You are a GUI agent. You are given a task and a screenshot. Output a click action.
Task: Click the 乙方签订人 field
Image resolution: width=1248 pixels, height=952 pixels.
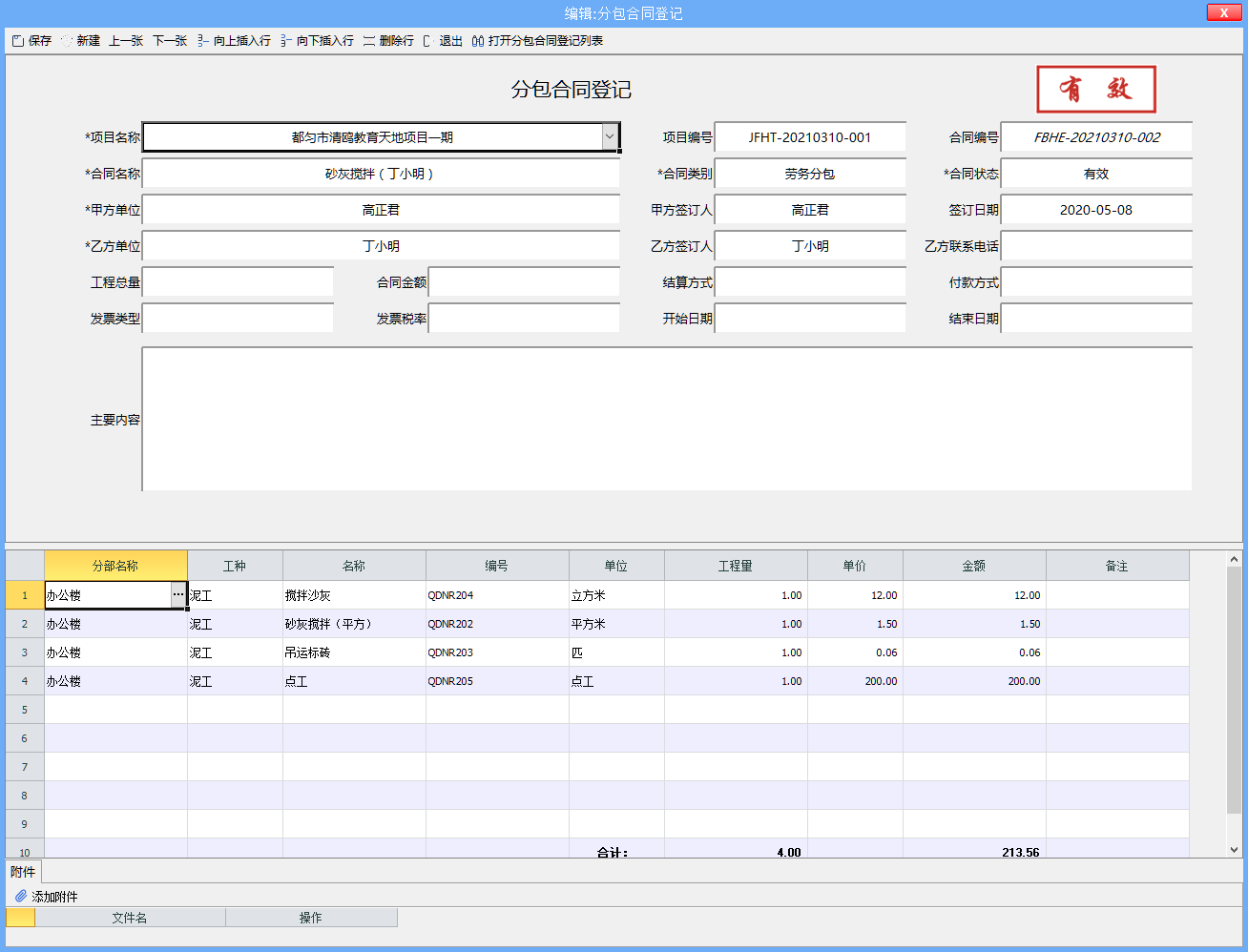(x=810, y=246)
